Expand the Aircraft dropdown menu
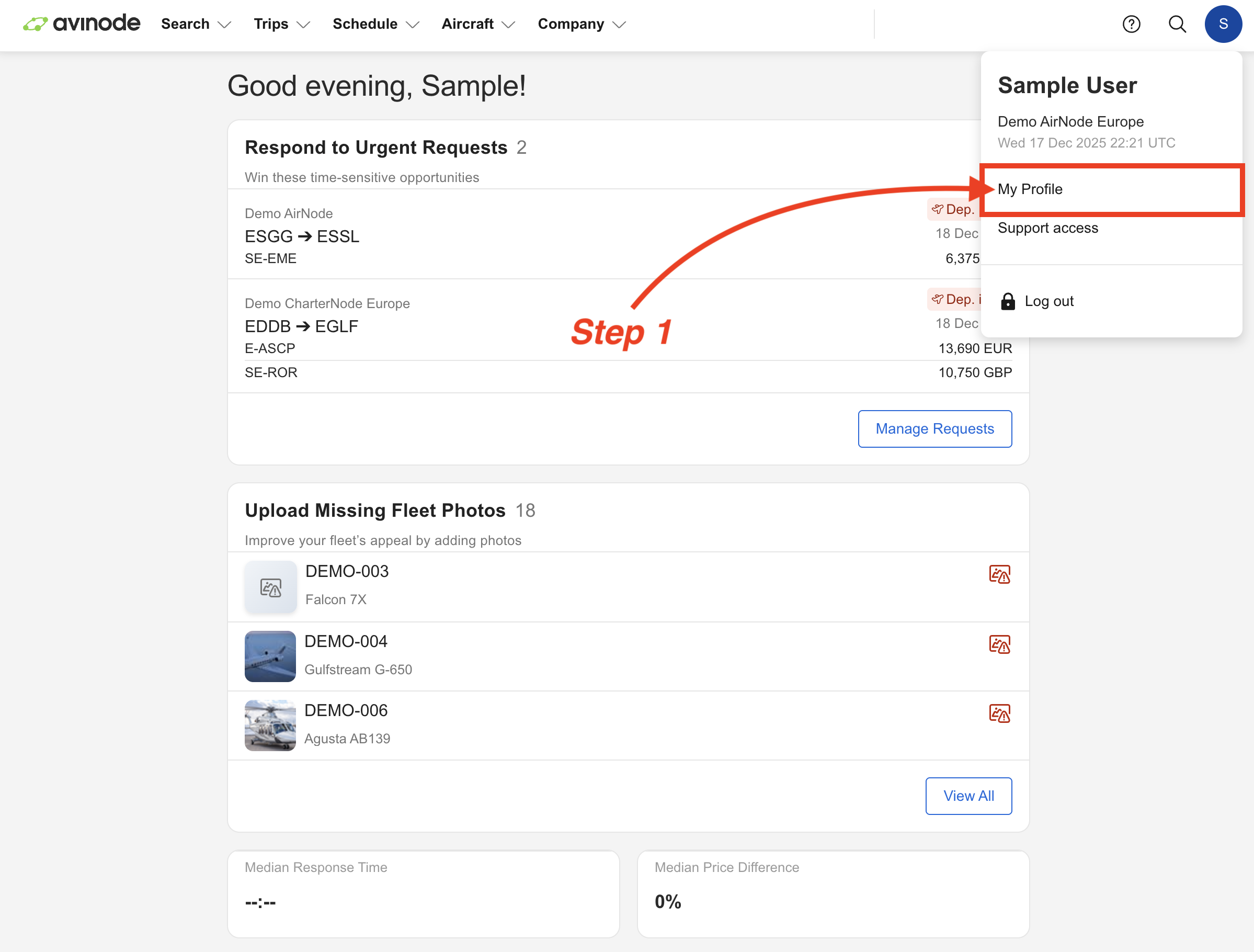Viewport: 1254px width, 952px height. point(478,24)
